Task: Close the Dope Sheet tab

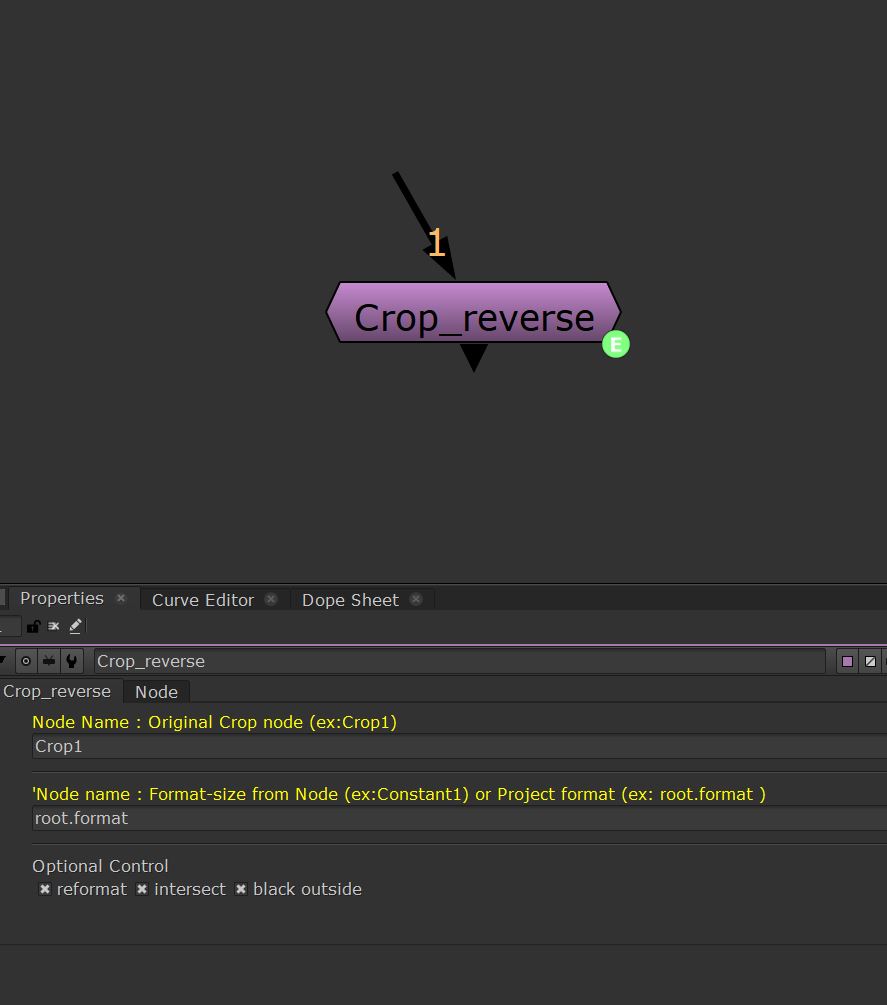Action: pos(416,600)
